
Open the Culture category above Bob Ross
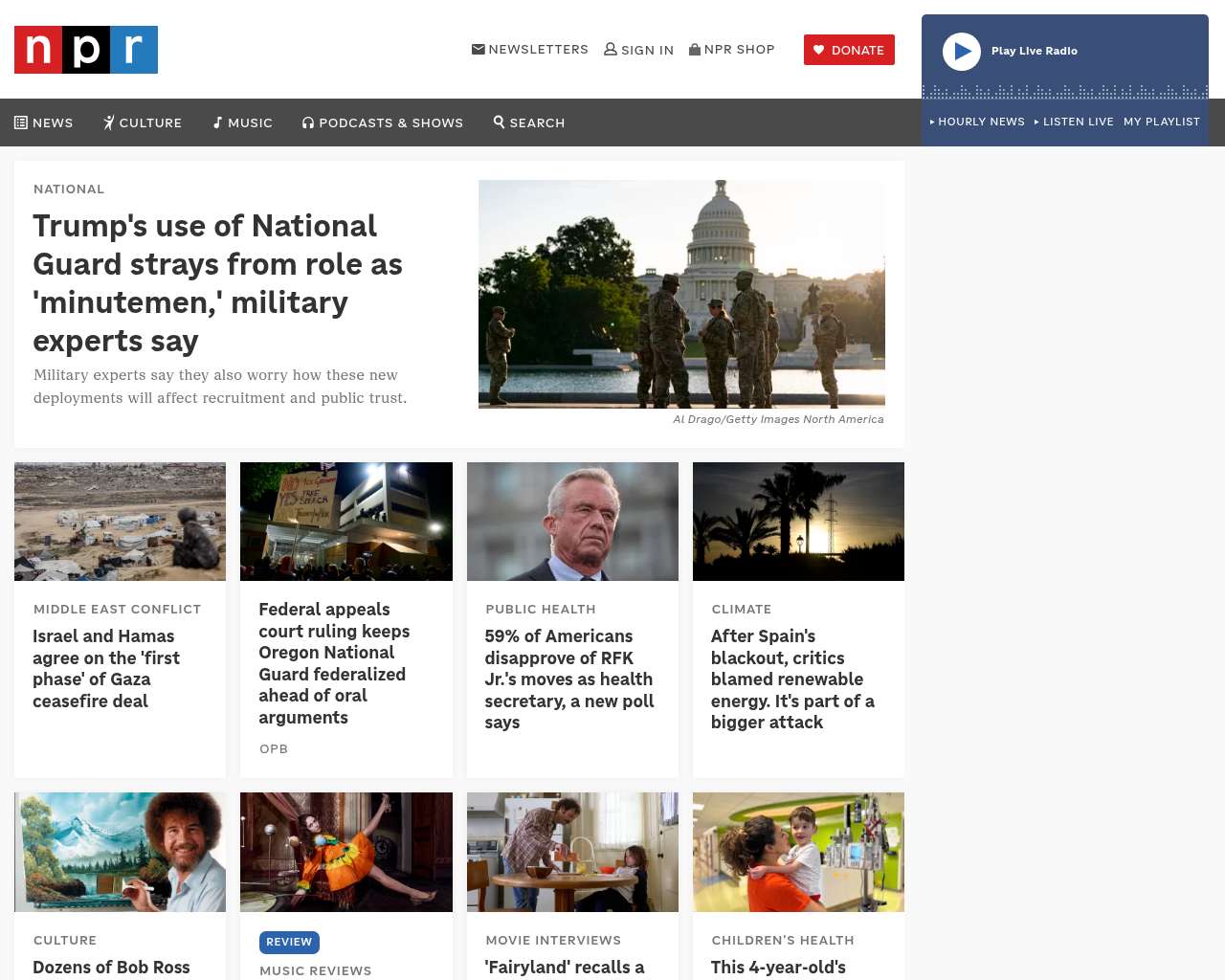(65, 940)
